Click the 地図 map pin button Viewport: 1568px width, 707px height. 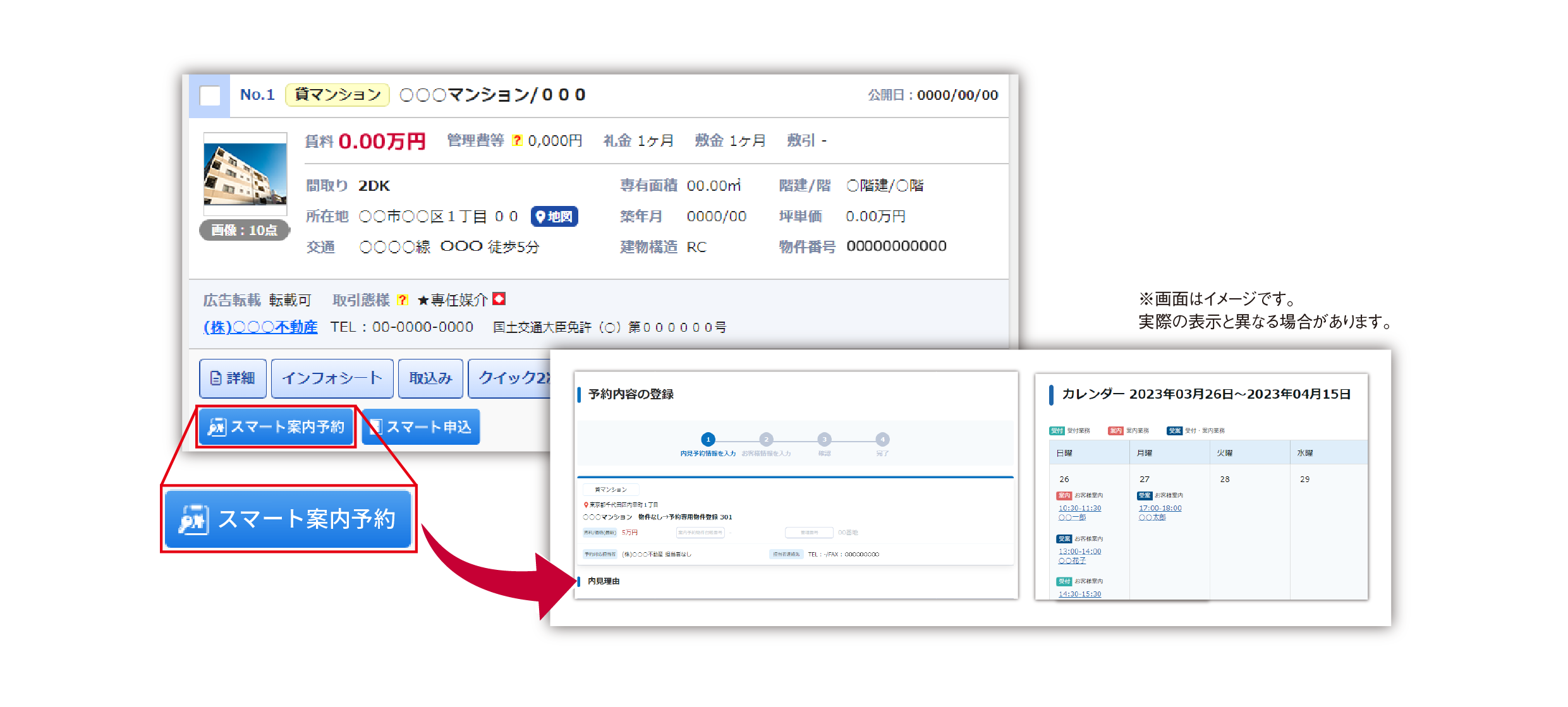(x=554, y=217)
